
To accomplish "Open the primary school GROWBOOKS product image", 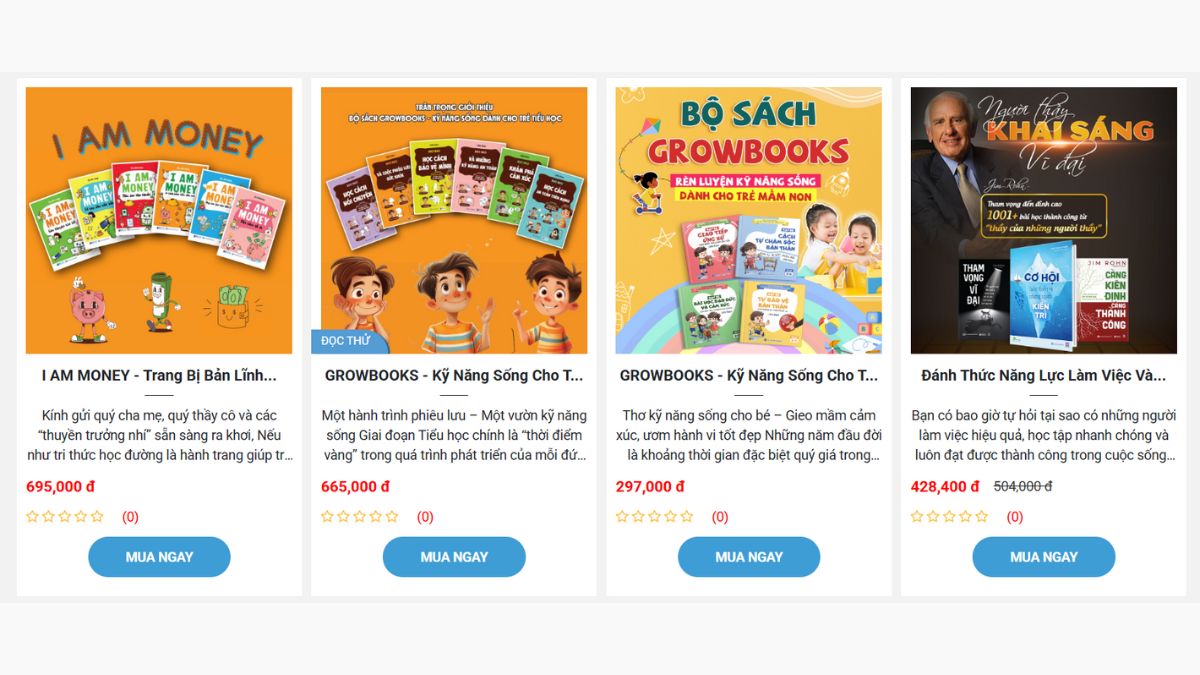I will click(454, 220).
